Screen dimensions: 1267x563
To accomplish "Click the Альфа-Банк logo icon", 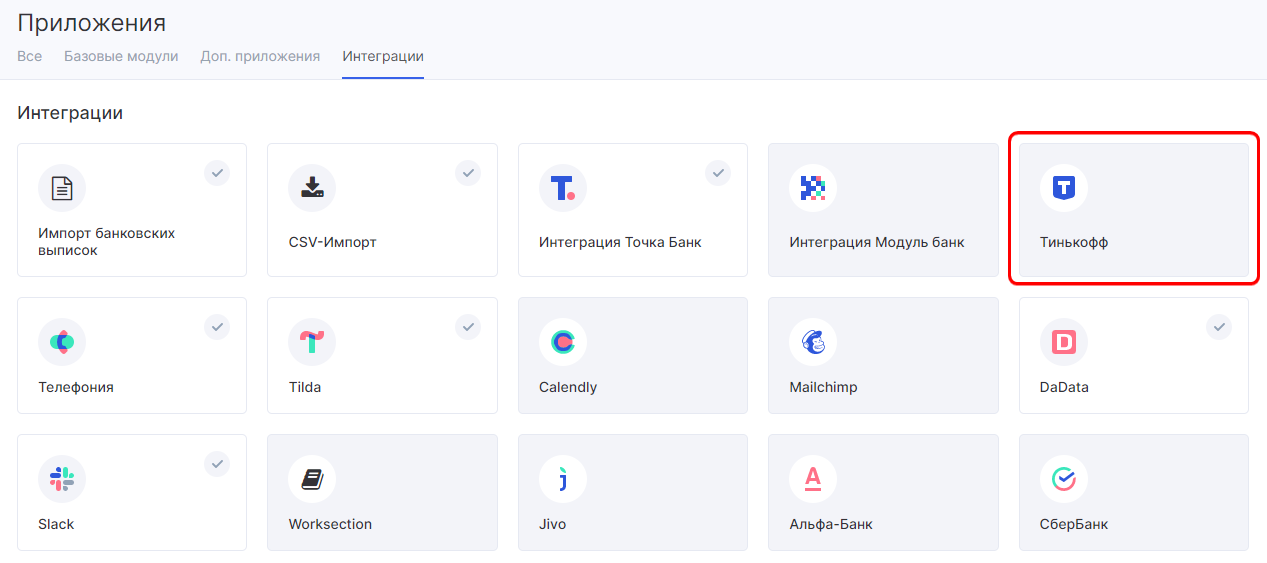I will tap(813, 479).
